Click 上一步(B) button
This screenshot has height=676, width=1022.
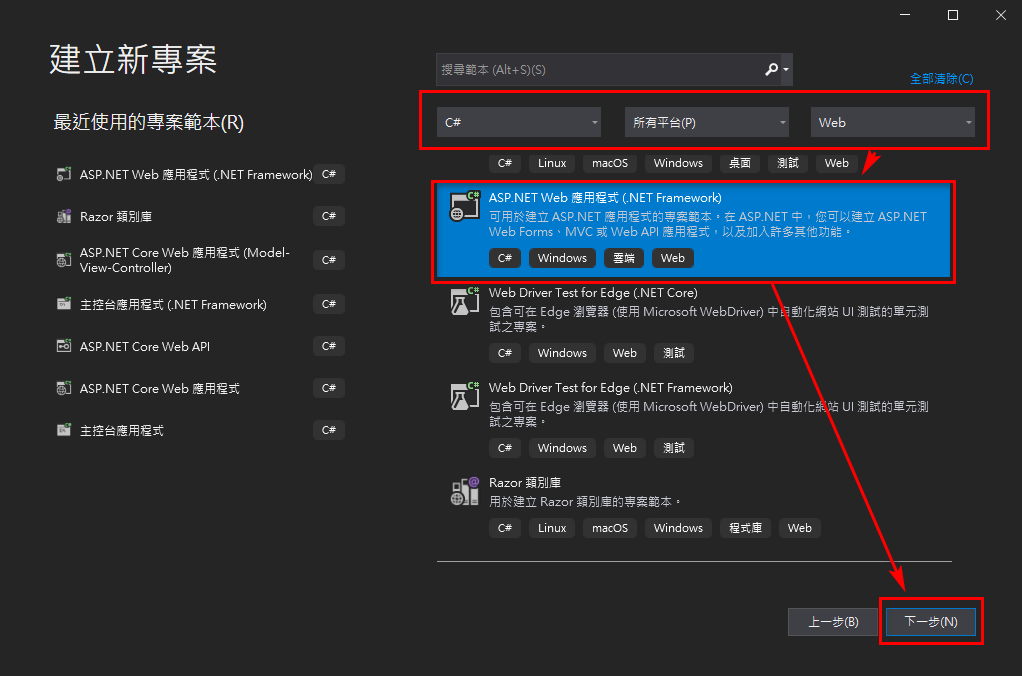tap(833, 622)
